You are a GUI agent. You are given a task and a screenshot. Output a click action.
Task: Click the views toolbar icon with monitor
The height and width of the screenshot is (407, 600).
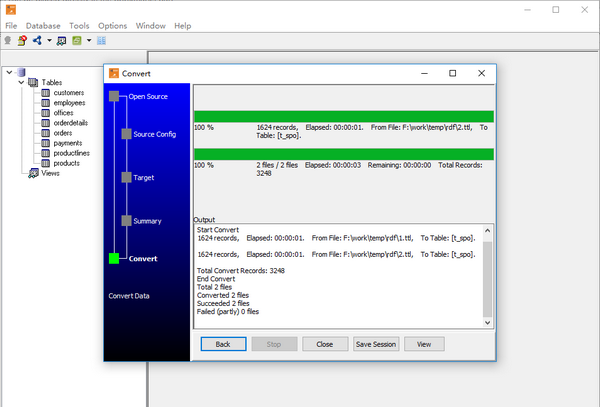[61, 41]
